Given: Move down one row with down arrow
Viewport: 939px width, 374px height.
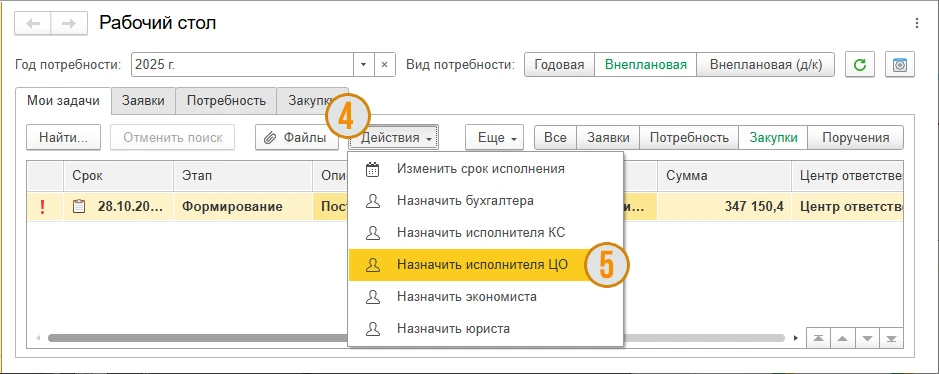Looking at the screenshot, I should (x=867, y=338).
